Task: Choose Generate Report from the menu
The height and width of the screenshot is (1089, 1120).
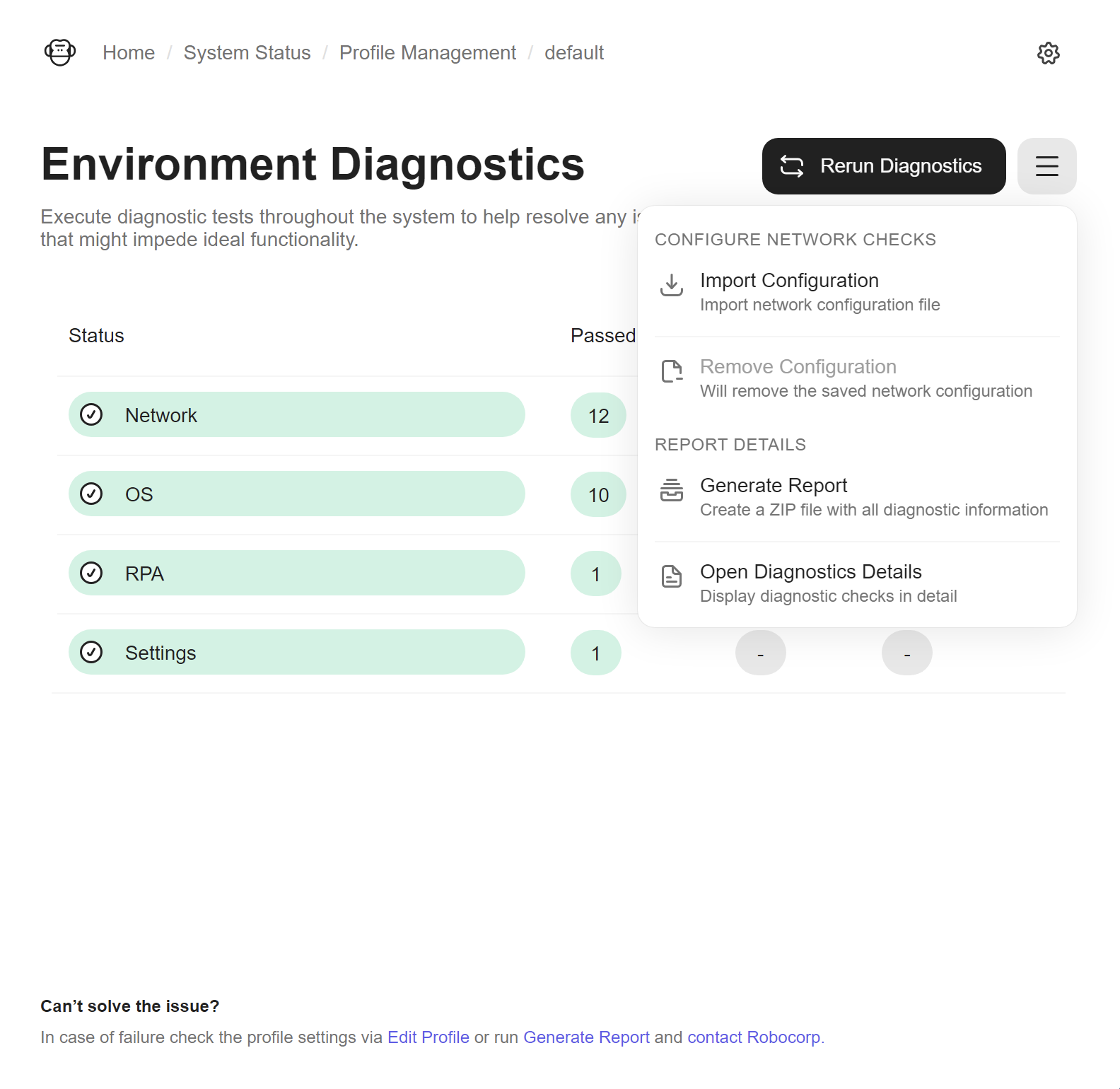Action: 857,497
